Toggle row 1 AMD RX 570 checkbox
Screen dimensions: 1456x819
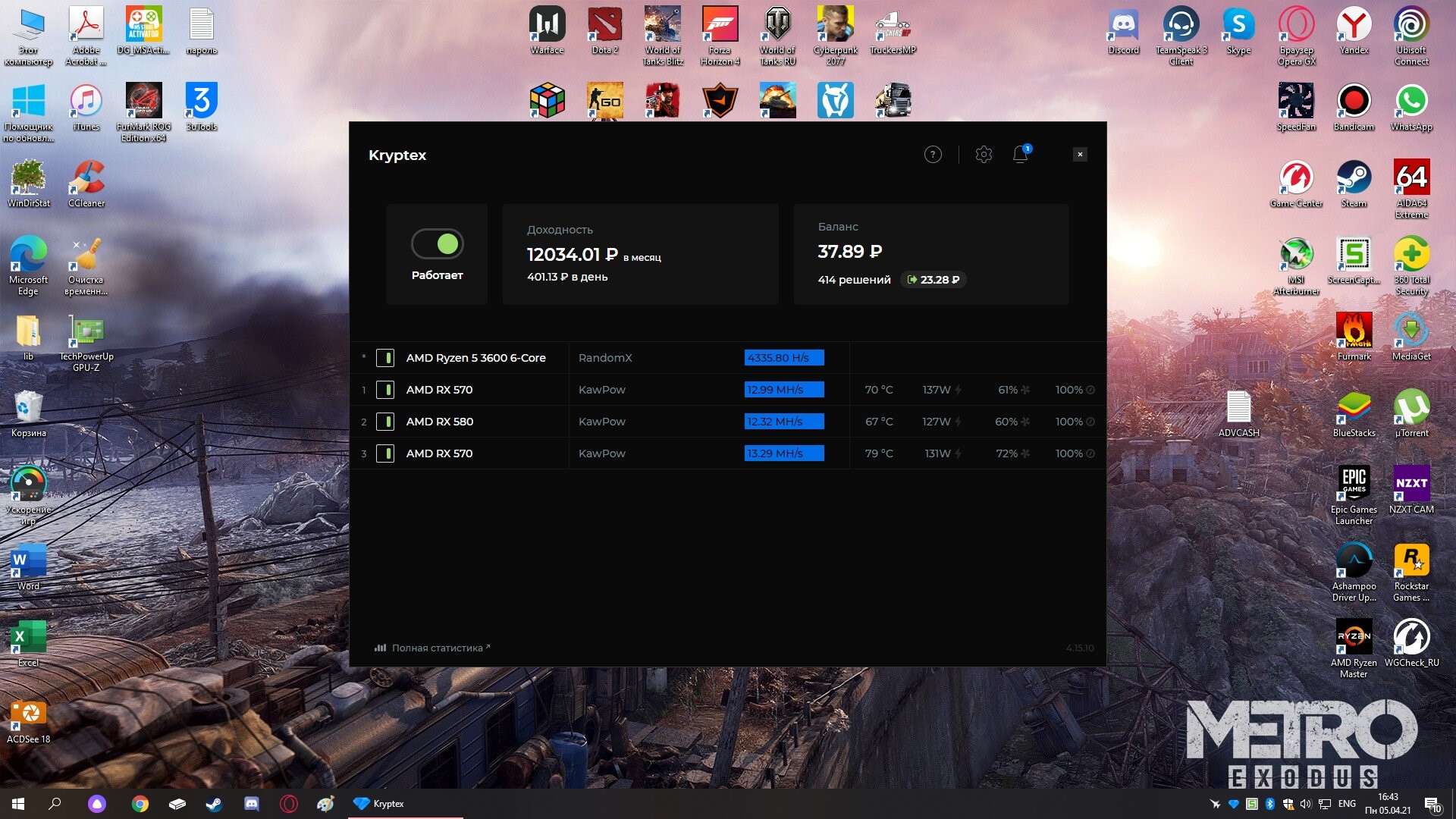tap(385, 390)
